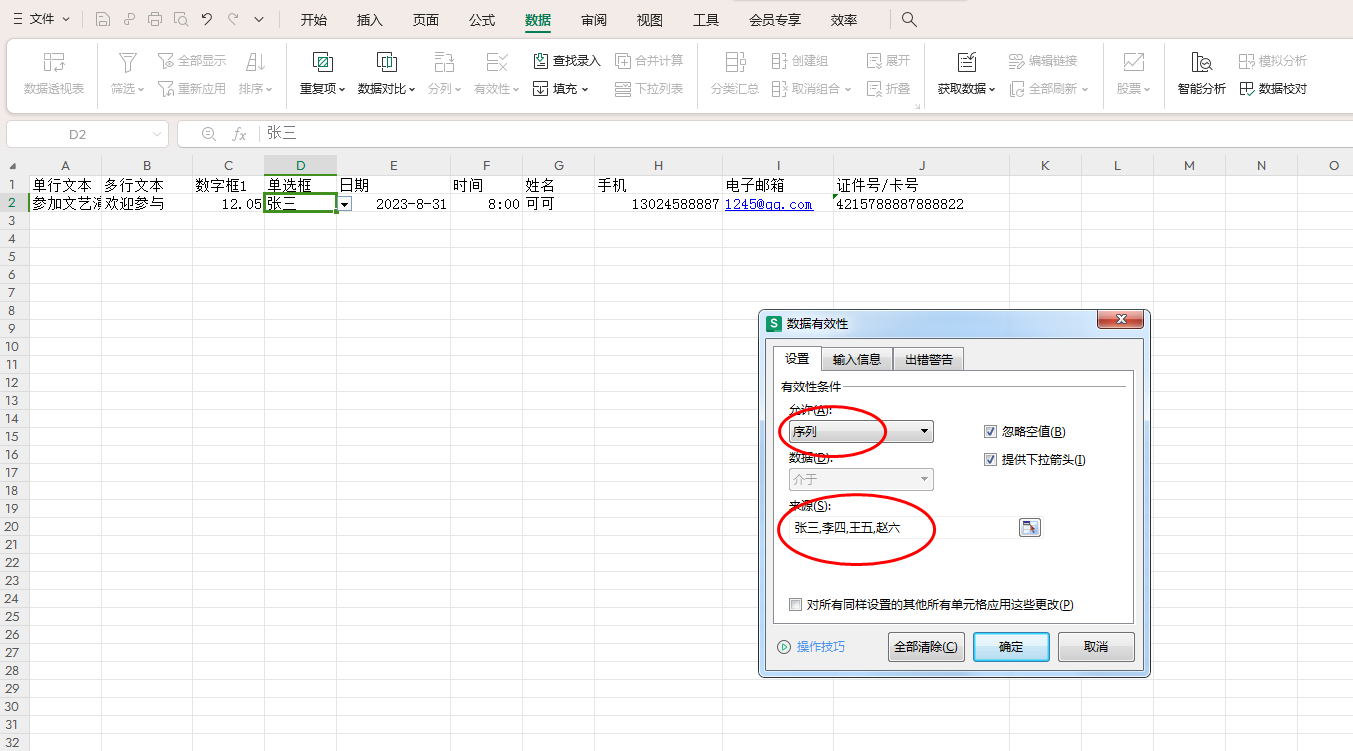
Task: Click the 来源 input field with names
Action: [x=900, y=527]
